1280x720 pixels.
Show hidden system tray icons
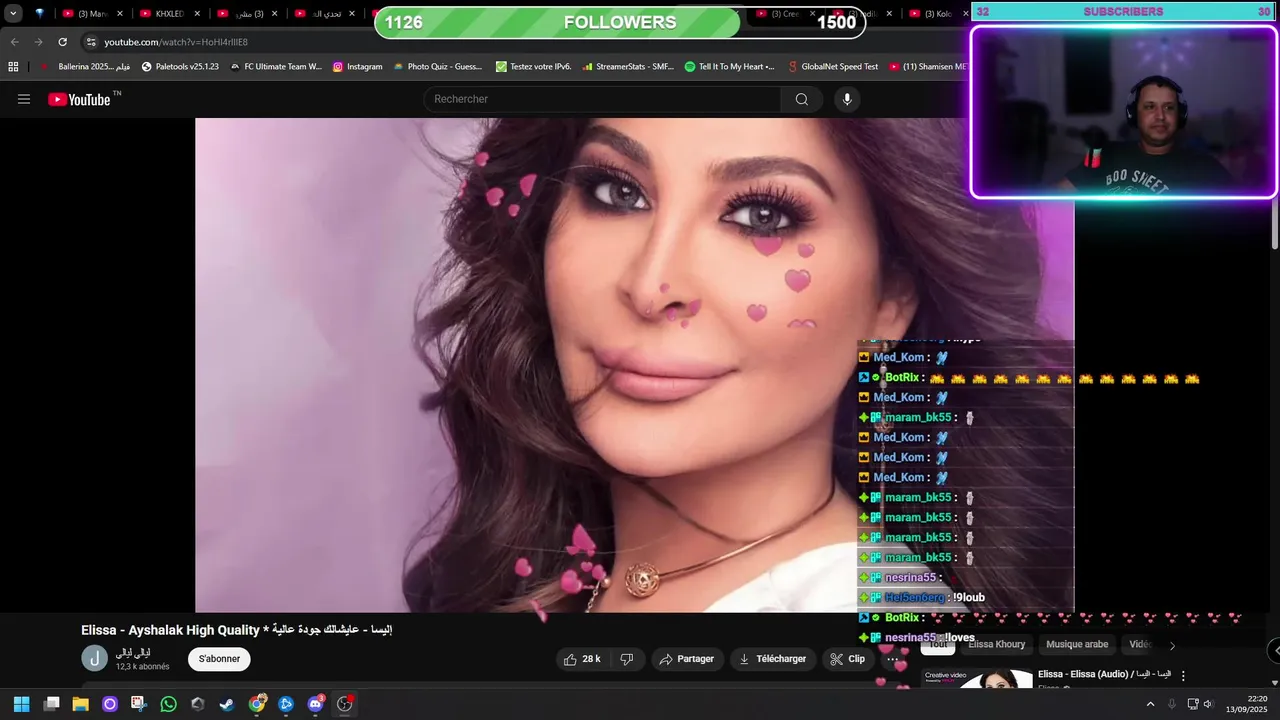[1150, 704]
